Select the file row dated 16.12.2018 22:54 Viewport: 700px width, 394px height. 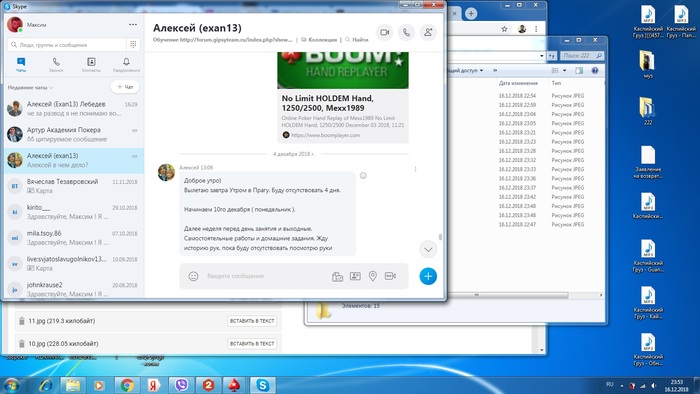(527, 95)
